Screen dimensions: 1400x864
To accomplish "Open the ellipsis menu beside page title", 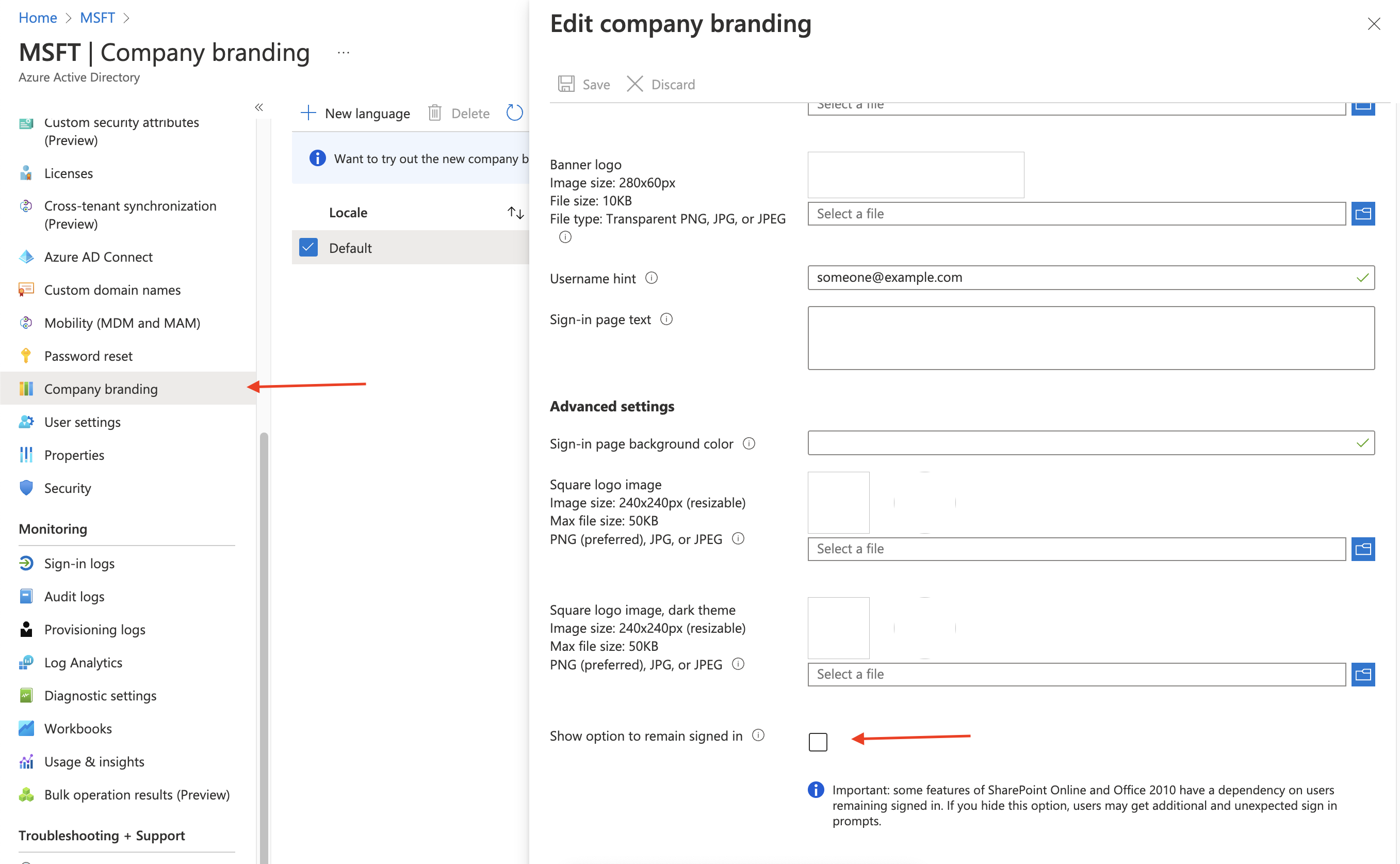I will [x=343, y=53].
